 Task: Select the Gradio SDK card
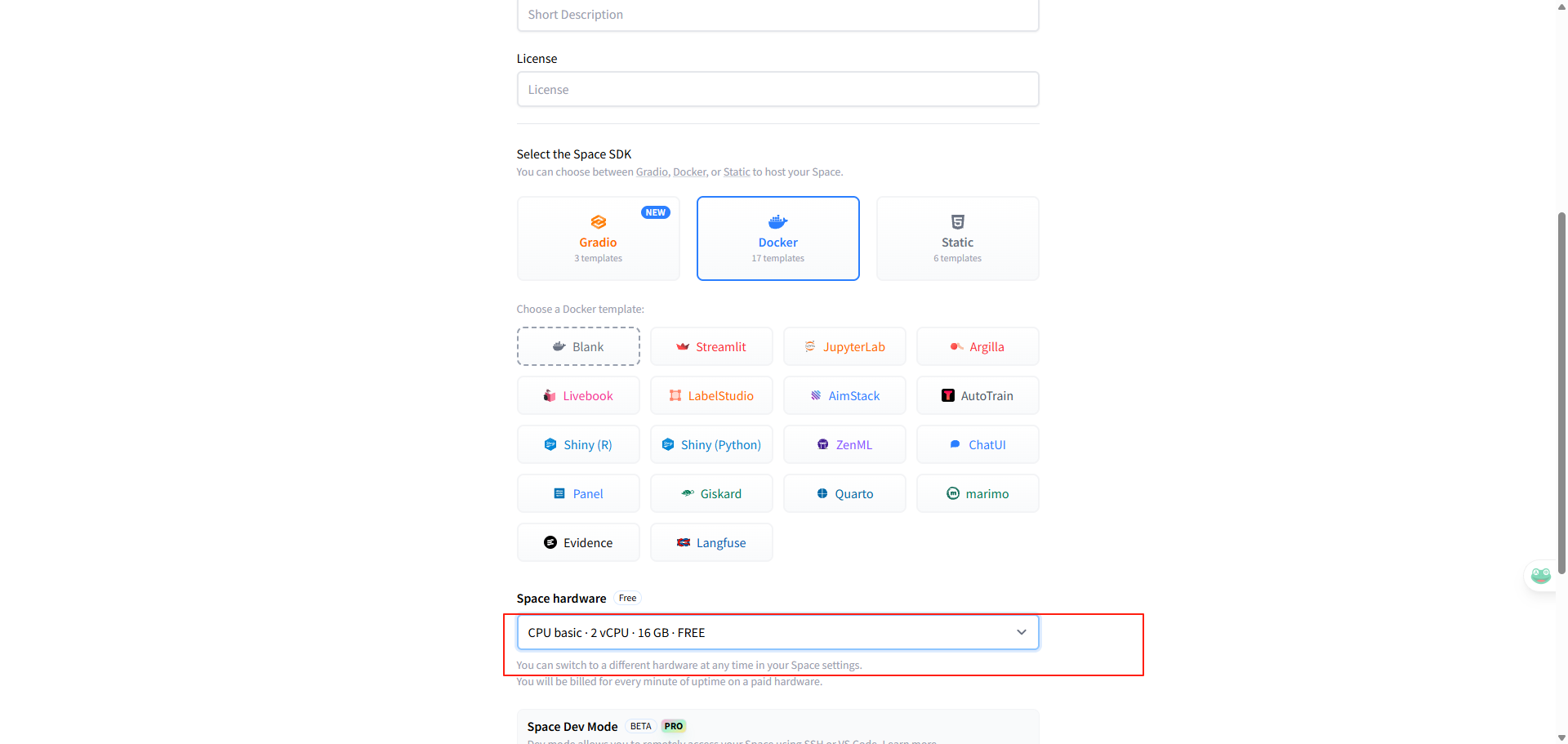pos(598,238)
